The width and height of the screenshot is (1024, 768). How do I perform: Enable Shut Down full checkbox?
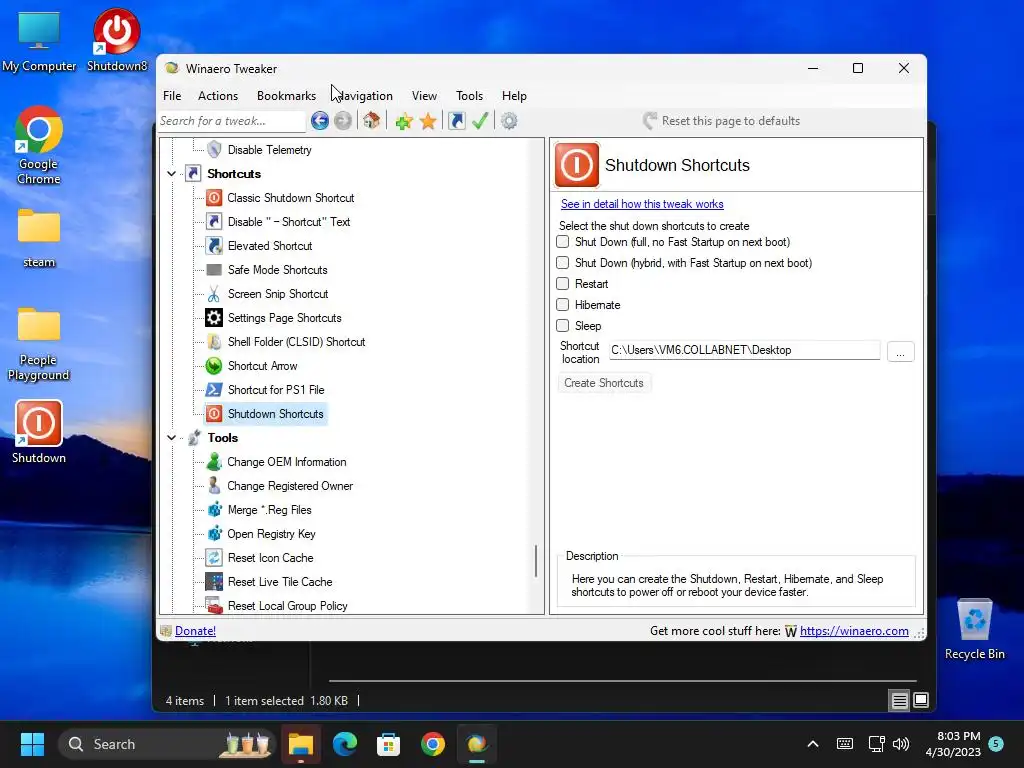(x=562, y=242)
